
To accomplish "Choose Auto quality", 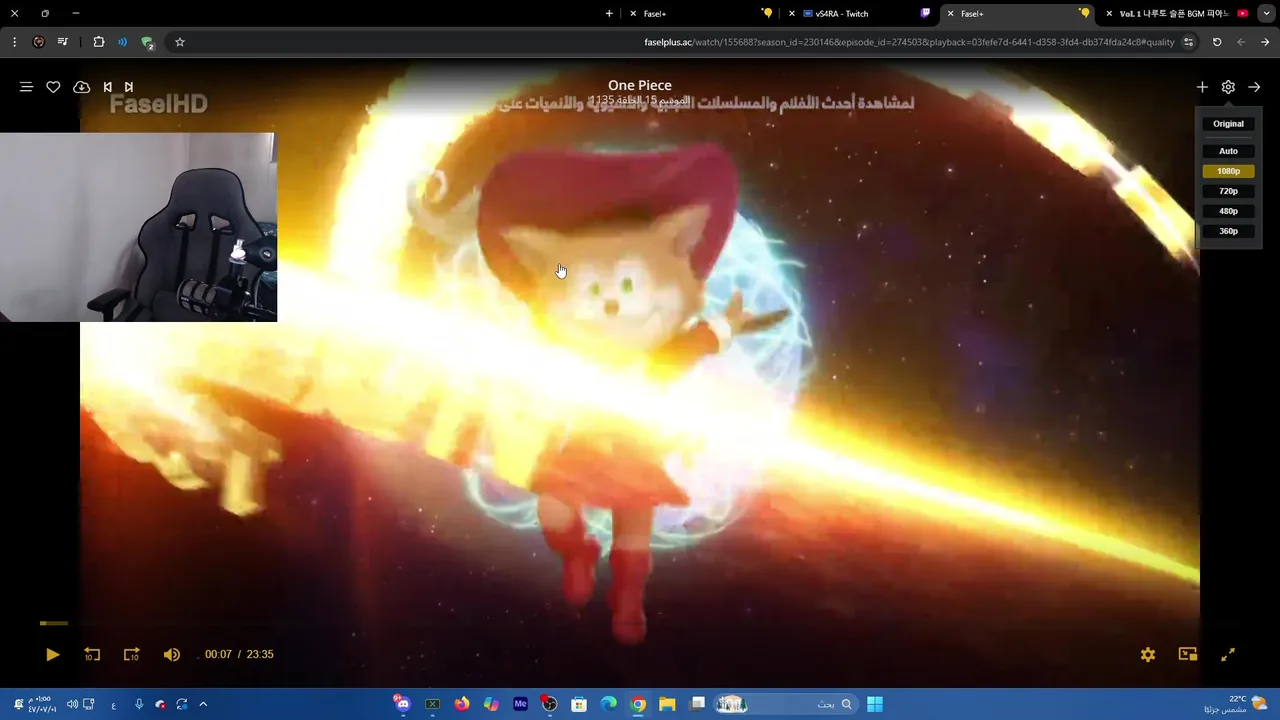I will tap(1228, 151).
